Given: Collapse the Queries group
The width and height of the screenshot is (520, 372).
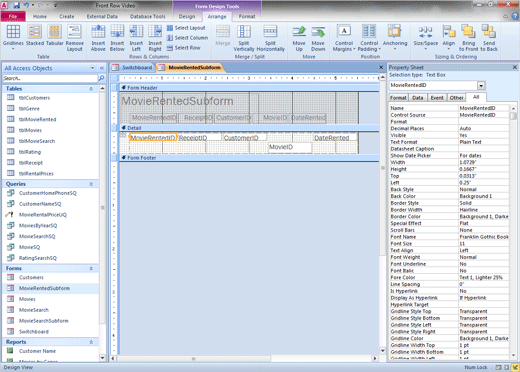Looking at the screenshot, I should (91, 184).
